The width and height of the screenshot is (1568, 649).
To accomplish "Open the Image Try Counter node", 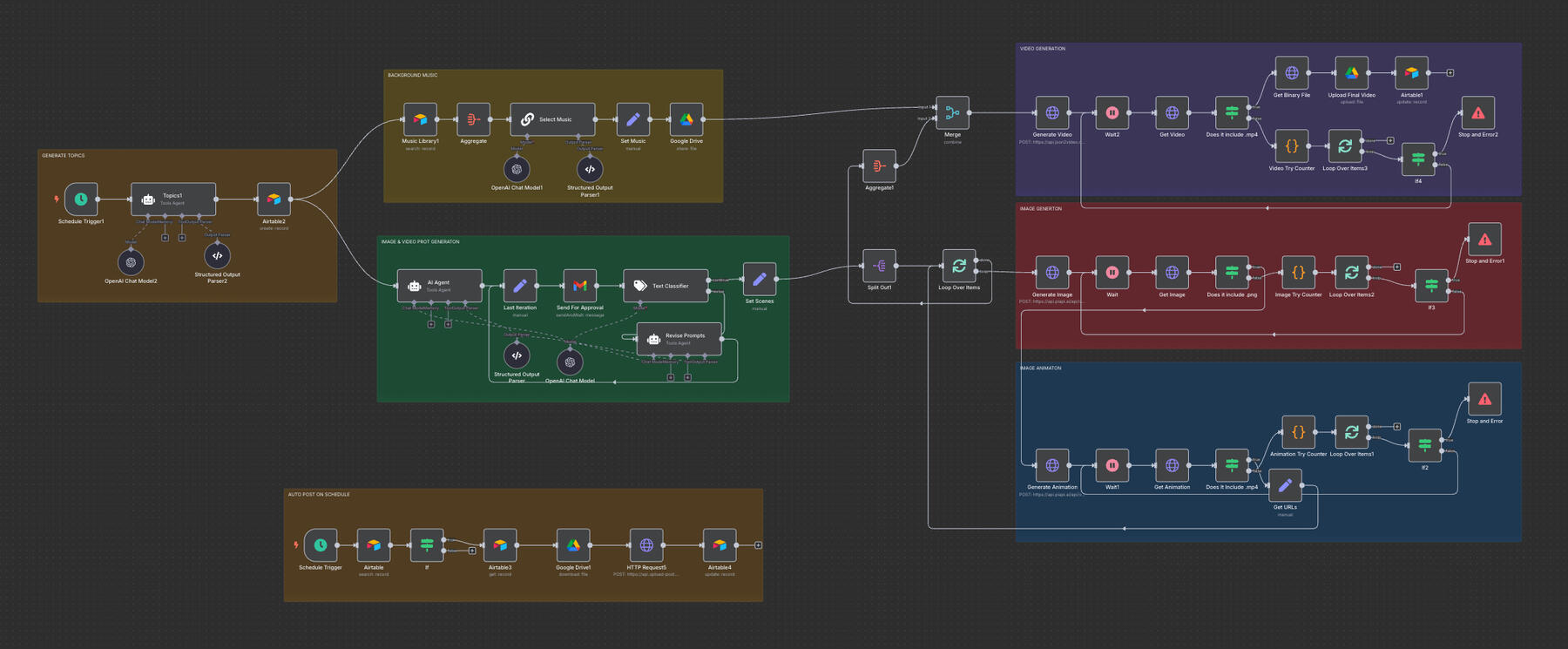I will pos(1298,273).
